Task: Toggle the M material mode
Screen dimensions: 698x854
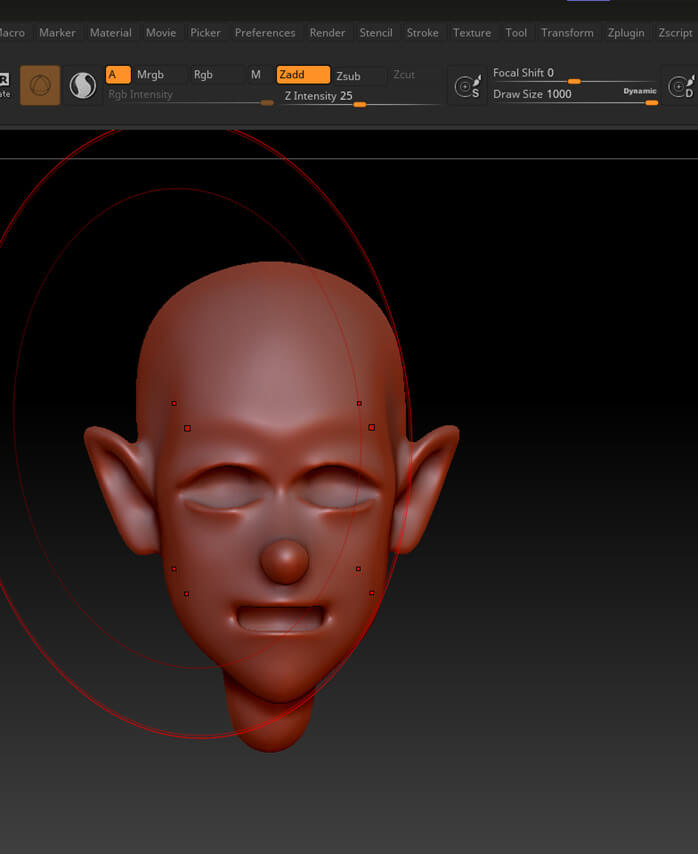Action: pyautogui.click(x=257, y=75)
